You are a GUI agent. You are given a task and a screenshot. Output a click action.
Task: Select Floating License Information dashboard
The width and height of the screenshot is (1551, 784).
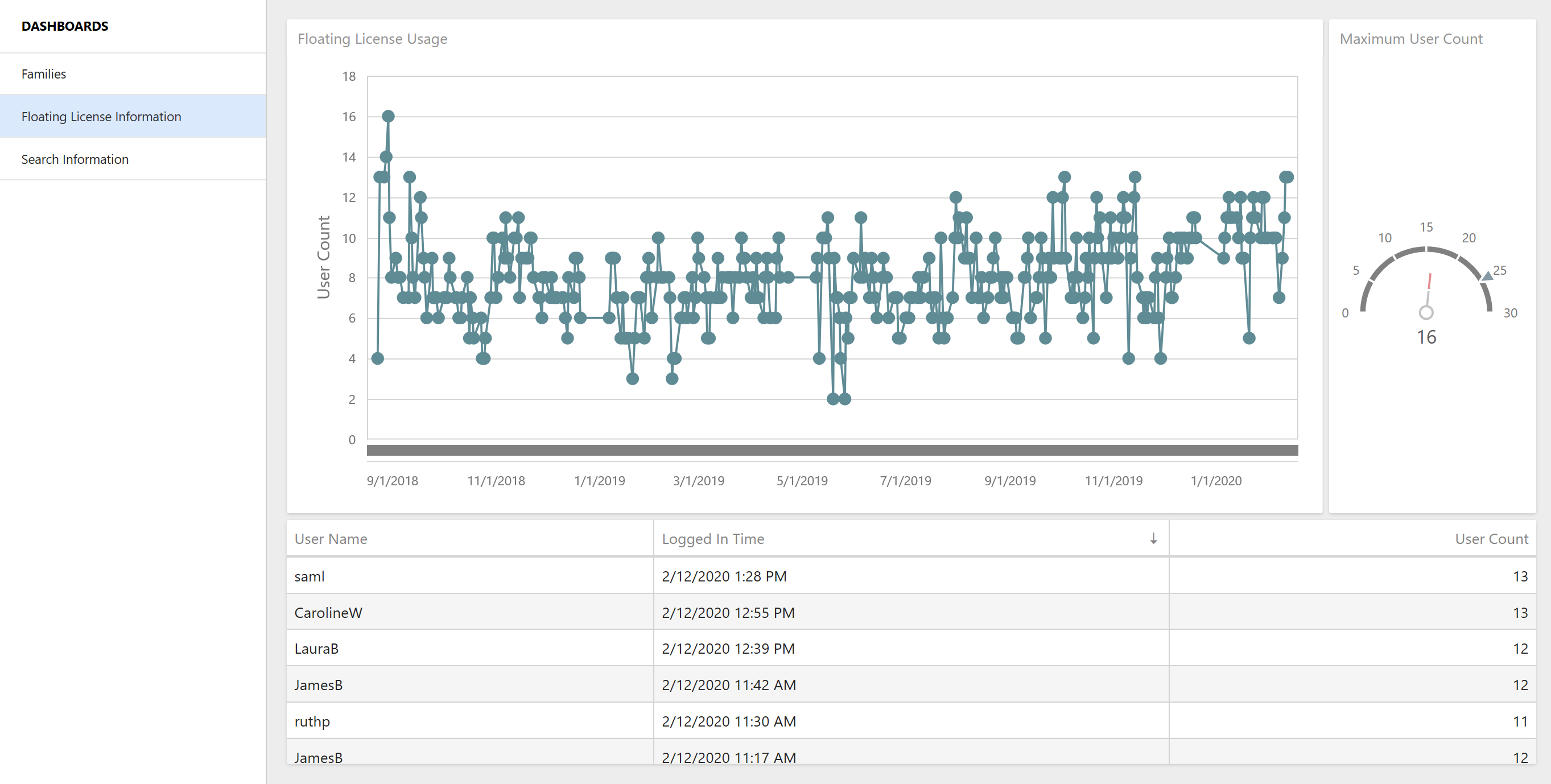click(101, 117)
